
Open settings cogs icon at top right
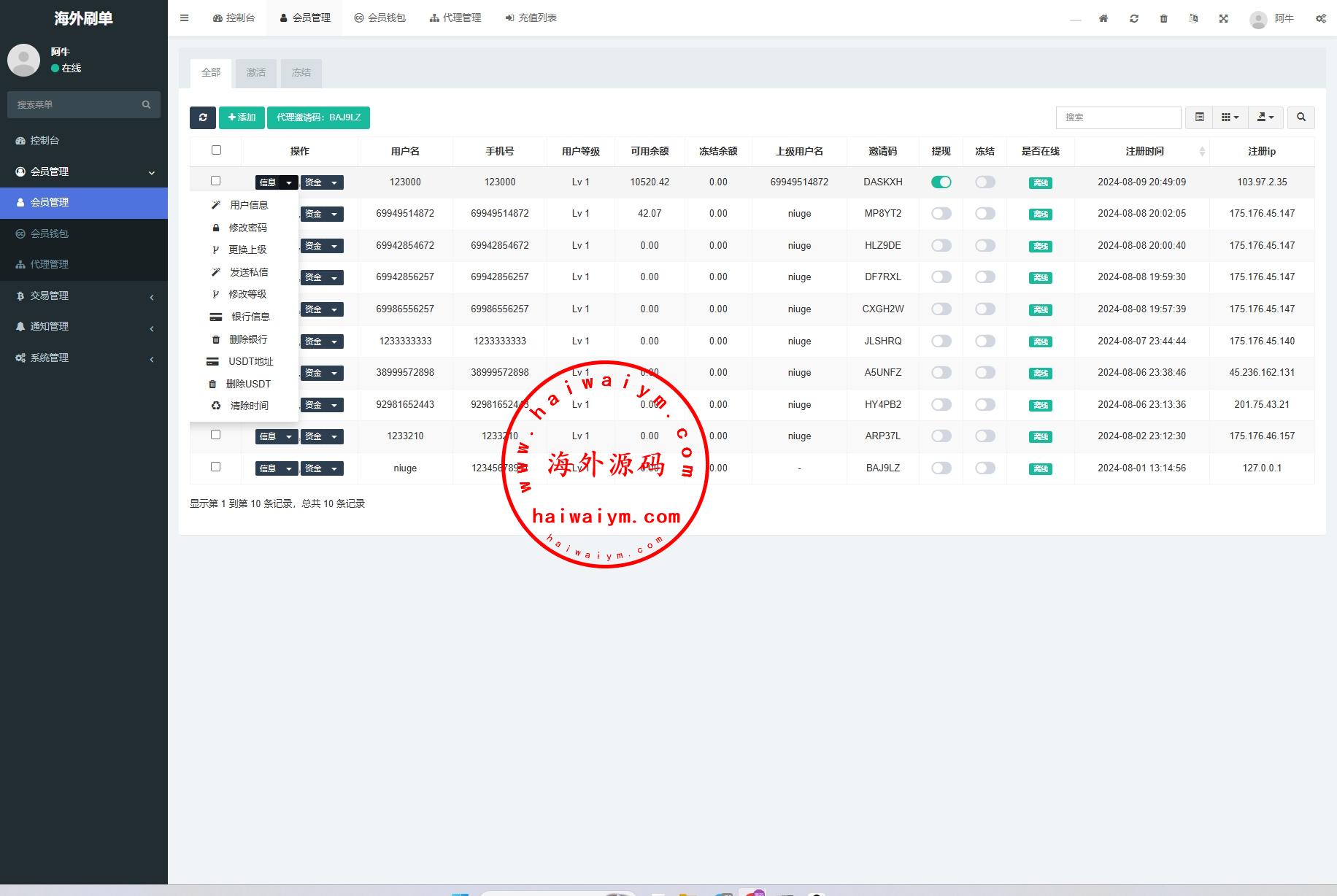click(x=1320, y=18)
